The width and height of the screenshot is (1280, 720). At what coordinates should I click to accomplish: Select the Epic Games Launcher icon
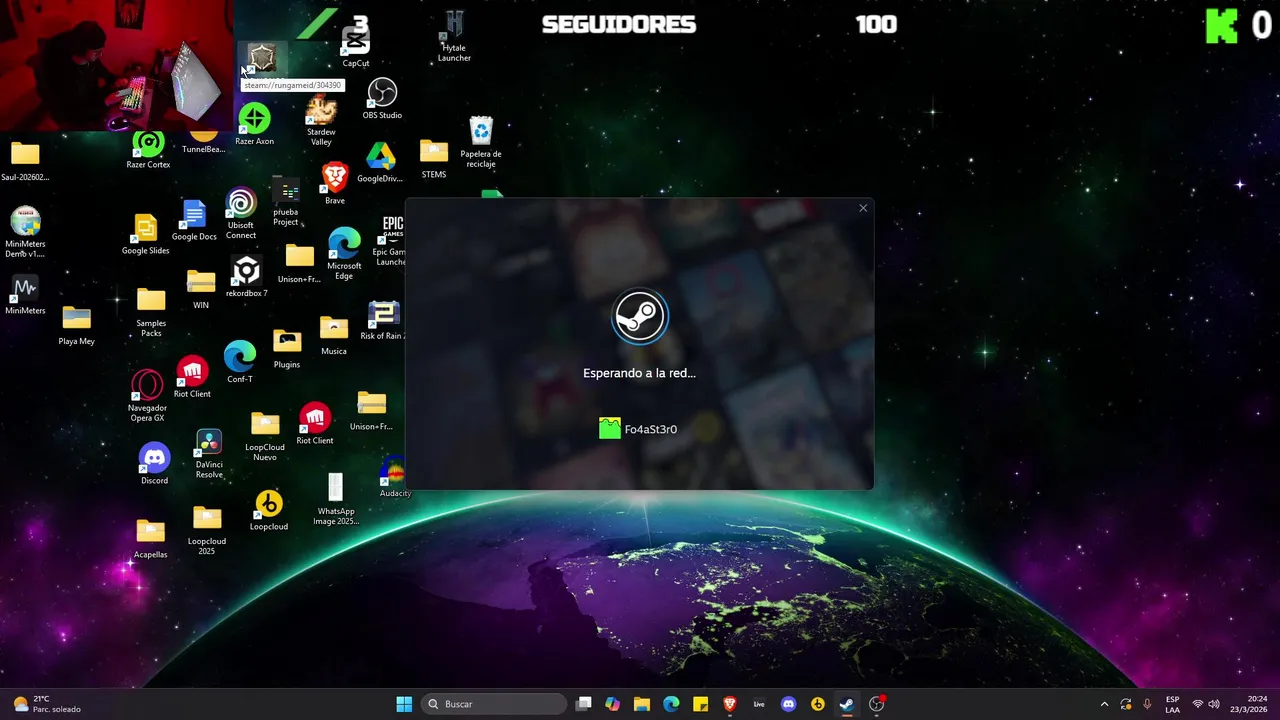(391, 241)
